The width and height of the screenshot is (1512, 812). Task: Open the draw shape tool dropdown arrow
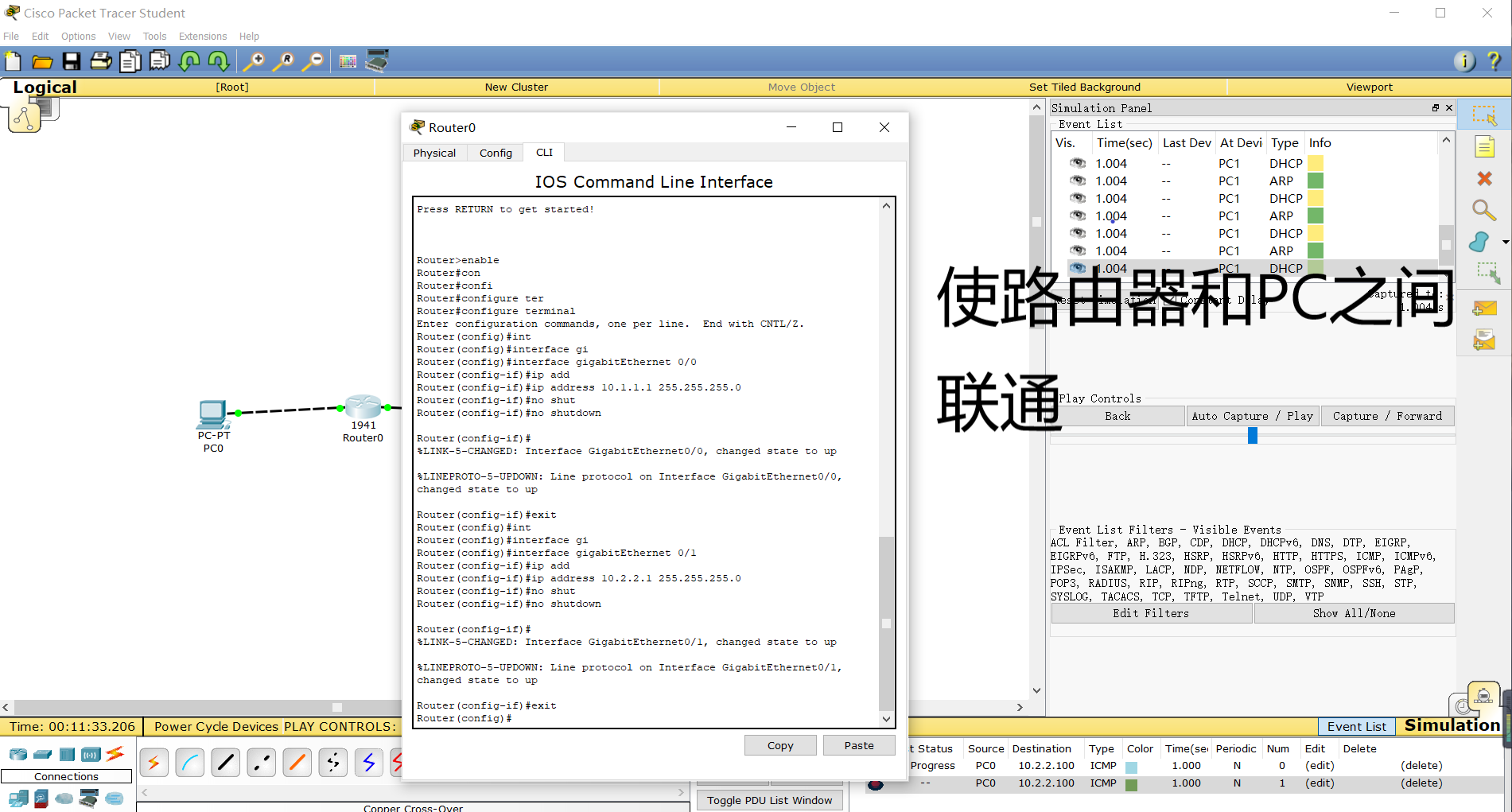point(1505,242)
